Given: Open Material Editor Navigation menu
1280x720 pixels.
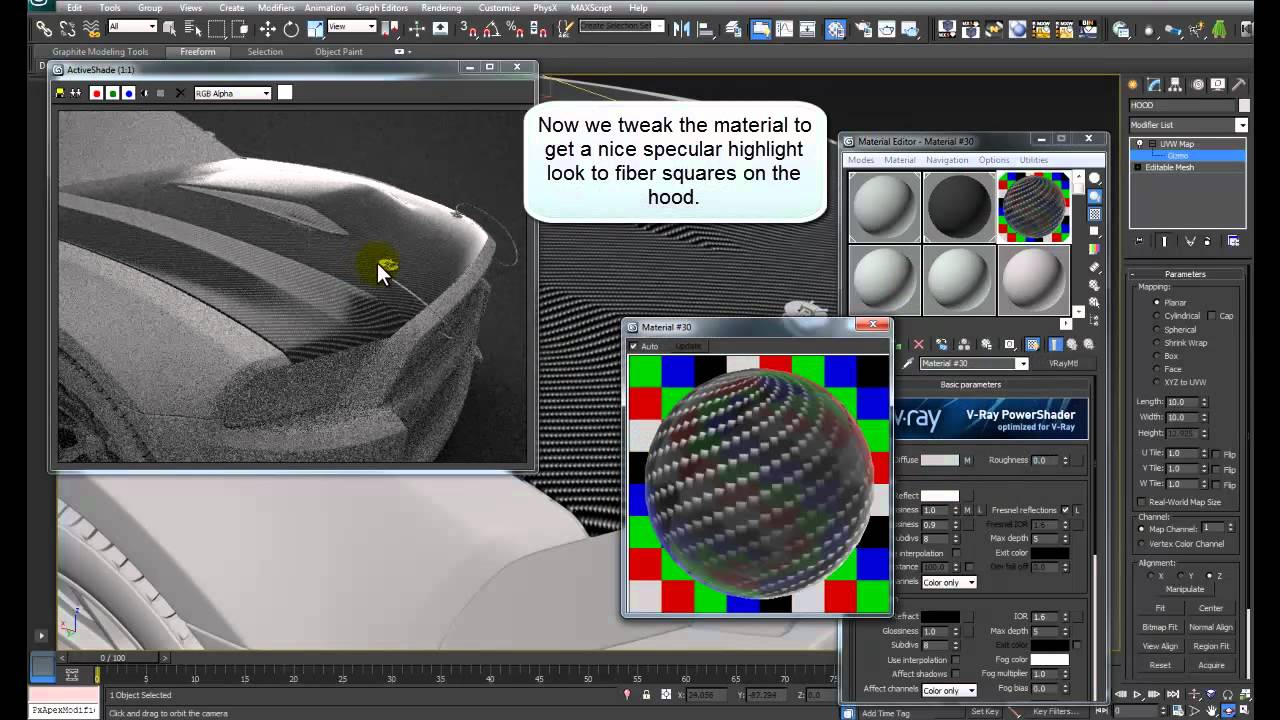Looking at the screenshot, I should [x=946, y=160].
